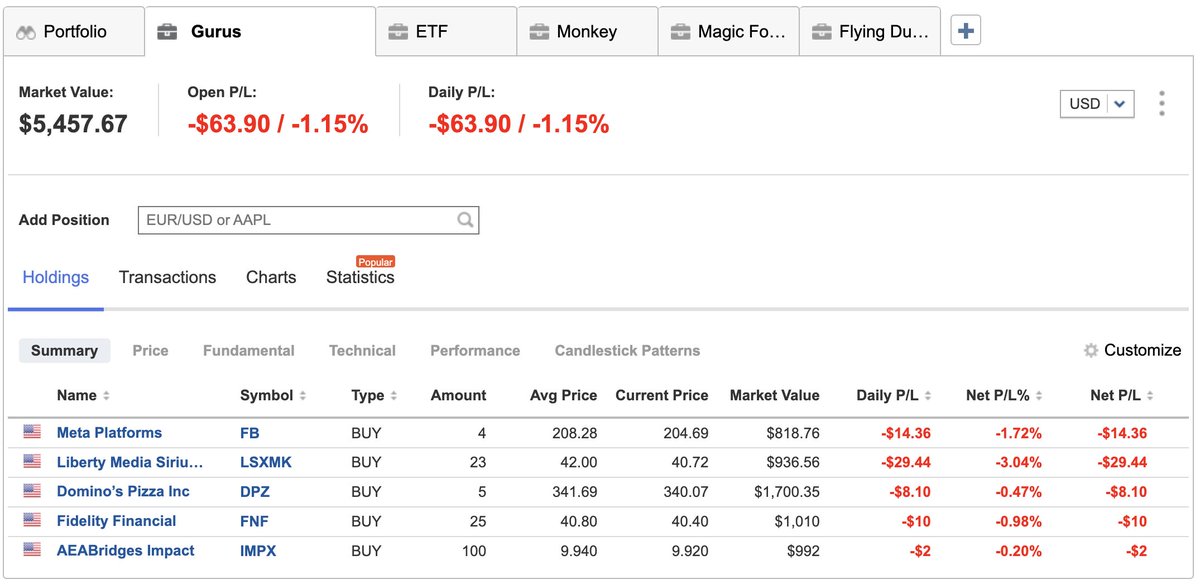Open the Liberty Media Siriu... link
1200x584 pixels.
(130, 462)
